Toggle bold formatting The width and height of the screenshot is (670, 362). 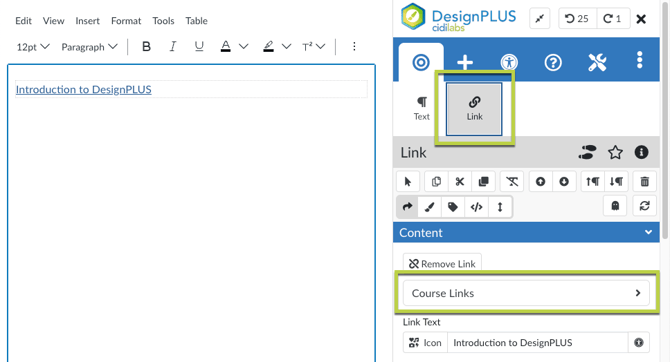click(146, 47)
